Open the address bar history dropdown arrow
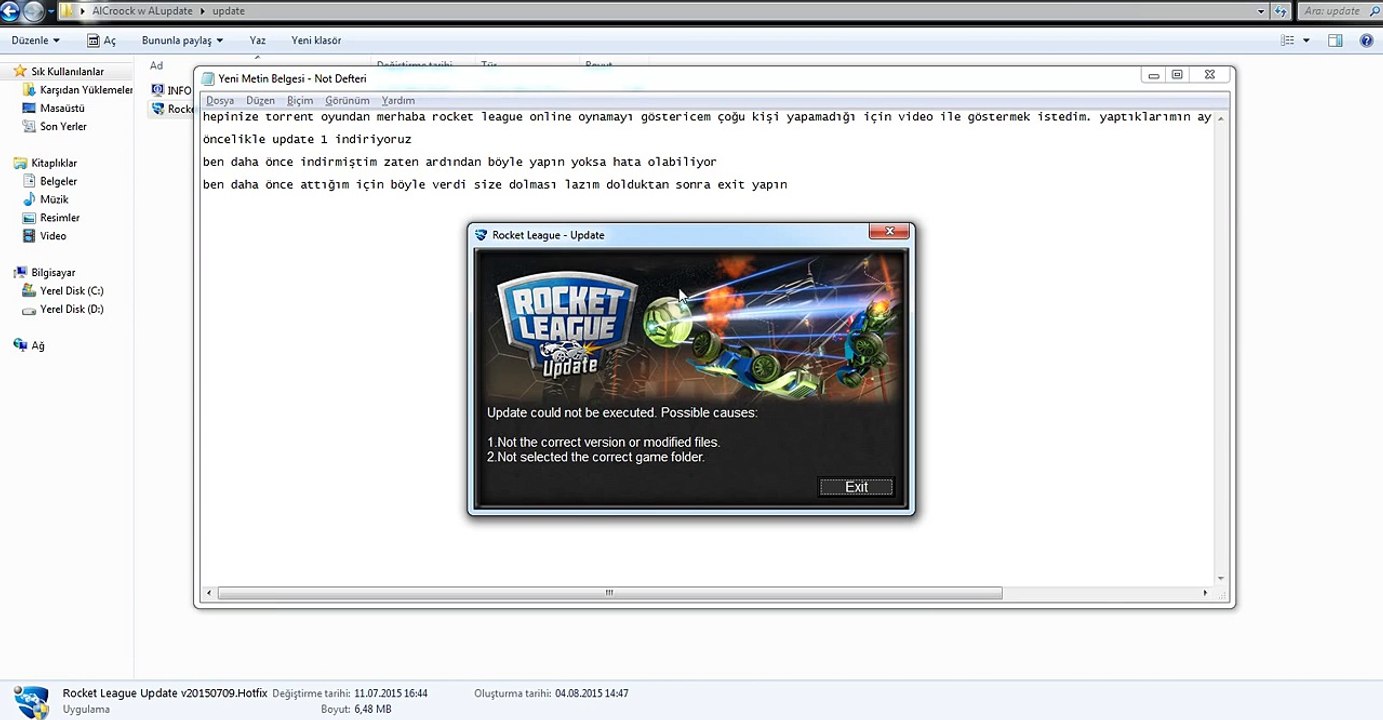Screen dimensions: 1383x720 point(1260,12)
